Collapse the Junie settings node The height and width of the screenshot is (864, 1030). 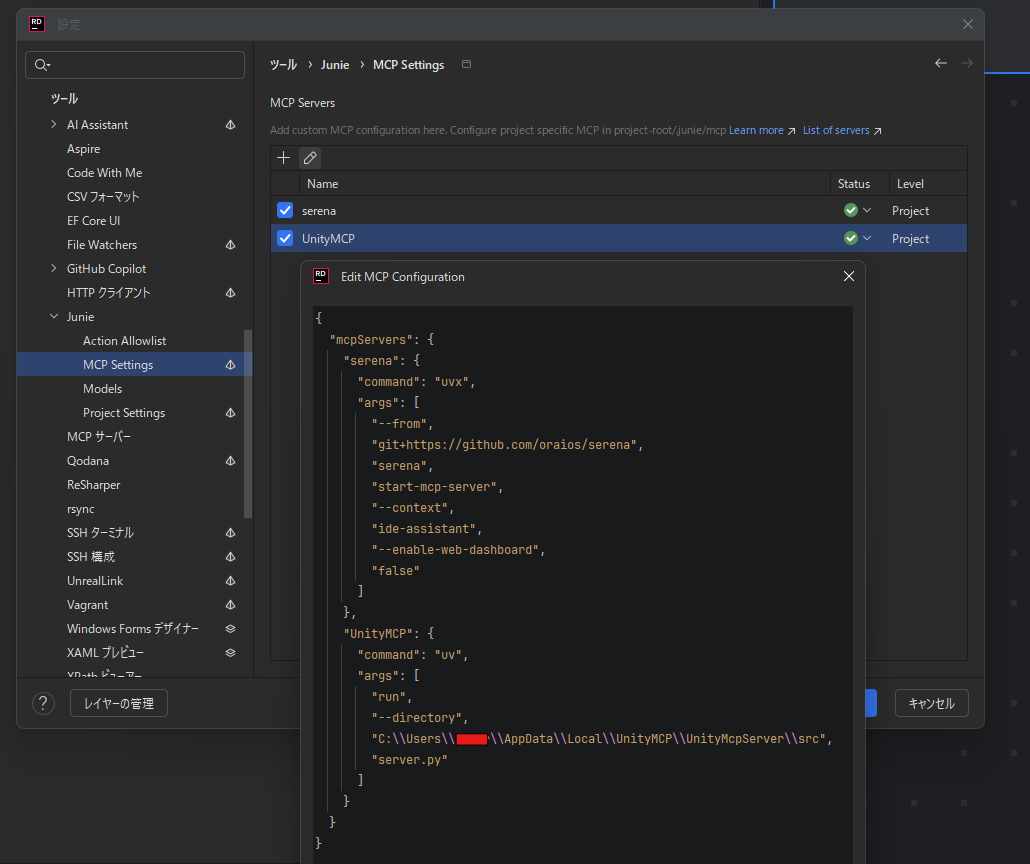pos(54,317)
